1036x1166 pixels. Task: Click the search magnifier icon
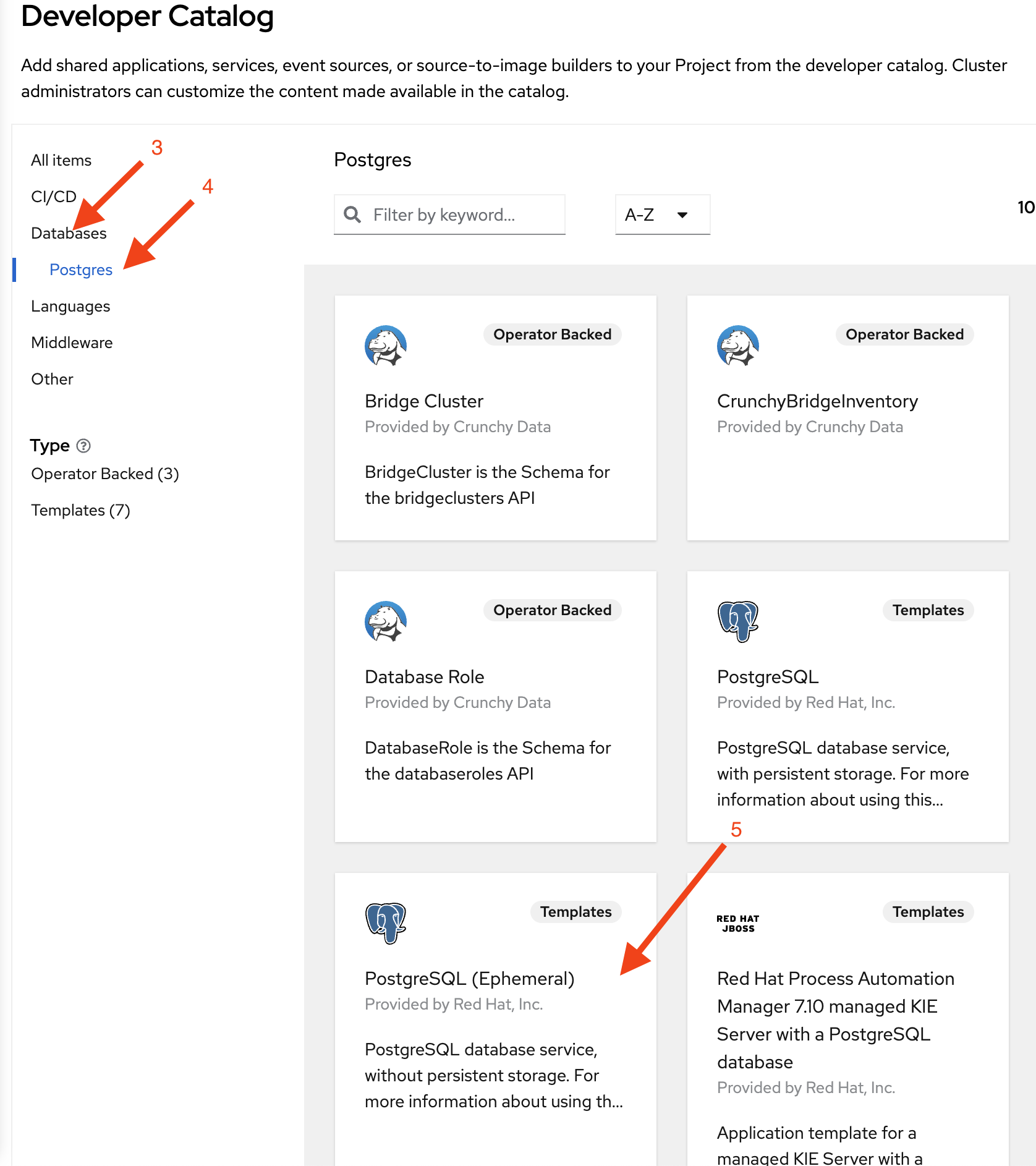(x=352, y=215)
